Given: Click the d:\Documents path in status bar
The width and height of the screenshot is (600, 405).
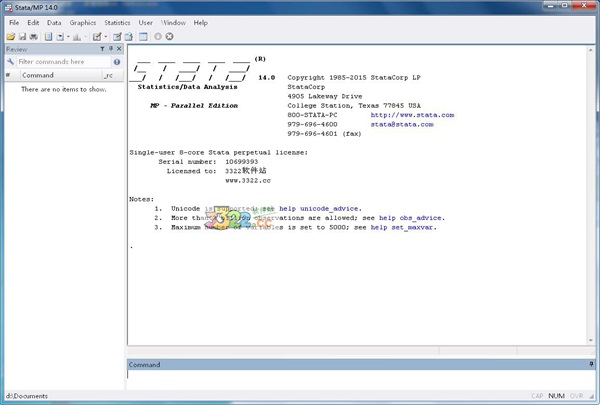Looking at the screenshot, I should click(27, 396).
